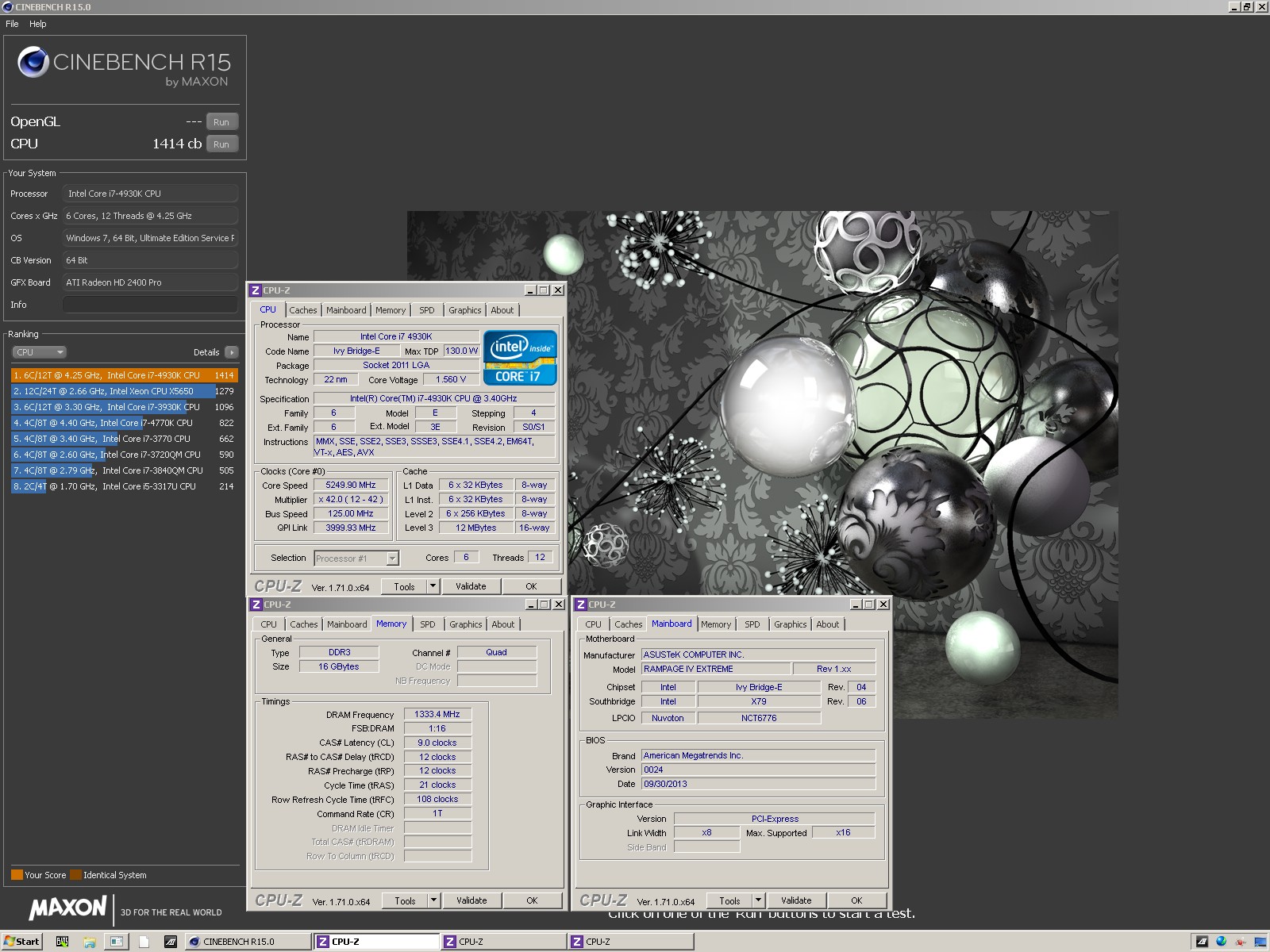The width and height of the screenshot is (1270, 952).
Task: Click Validate in the top CPU-Z window
Action: pos(471,586)
